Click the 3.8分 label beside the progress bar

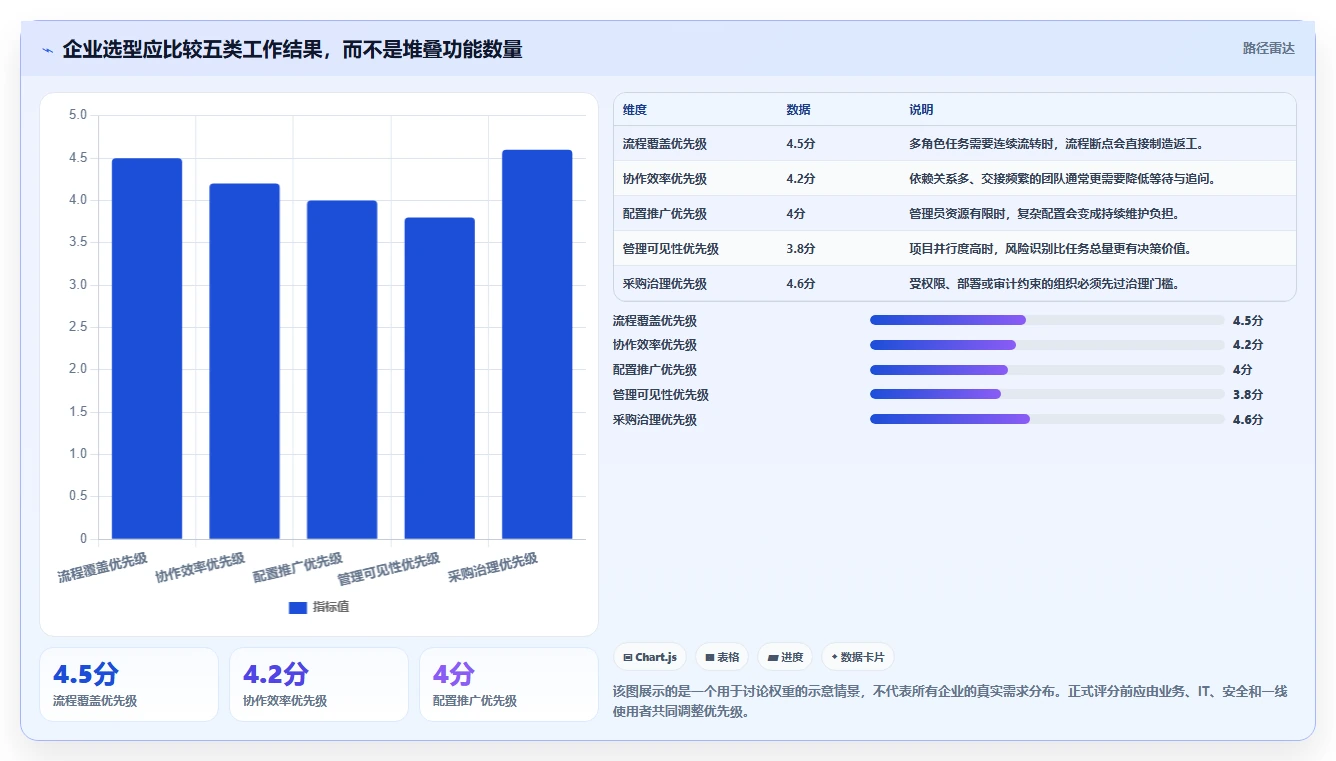pos(1248,395)
